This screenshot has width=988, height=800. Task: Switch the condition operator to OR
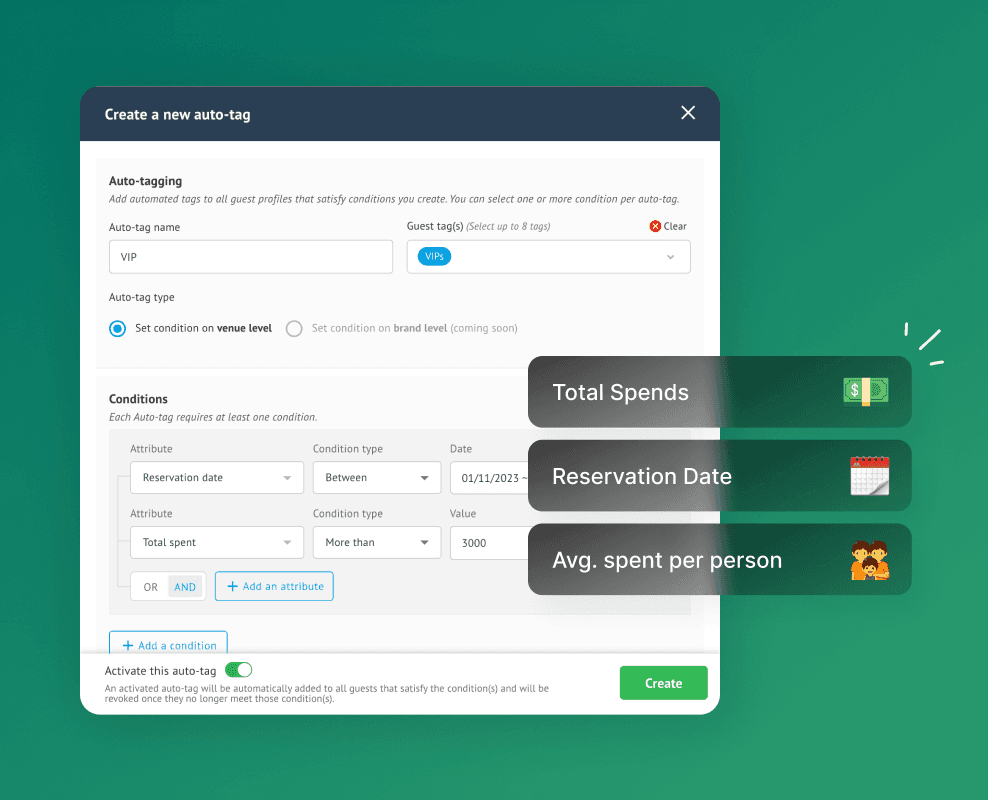[151, 587]
